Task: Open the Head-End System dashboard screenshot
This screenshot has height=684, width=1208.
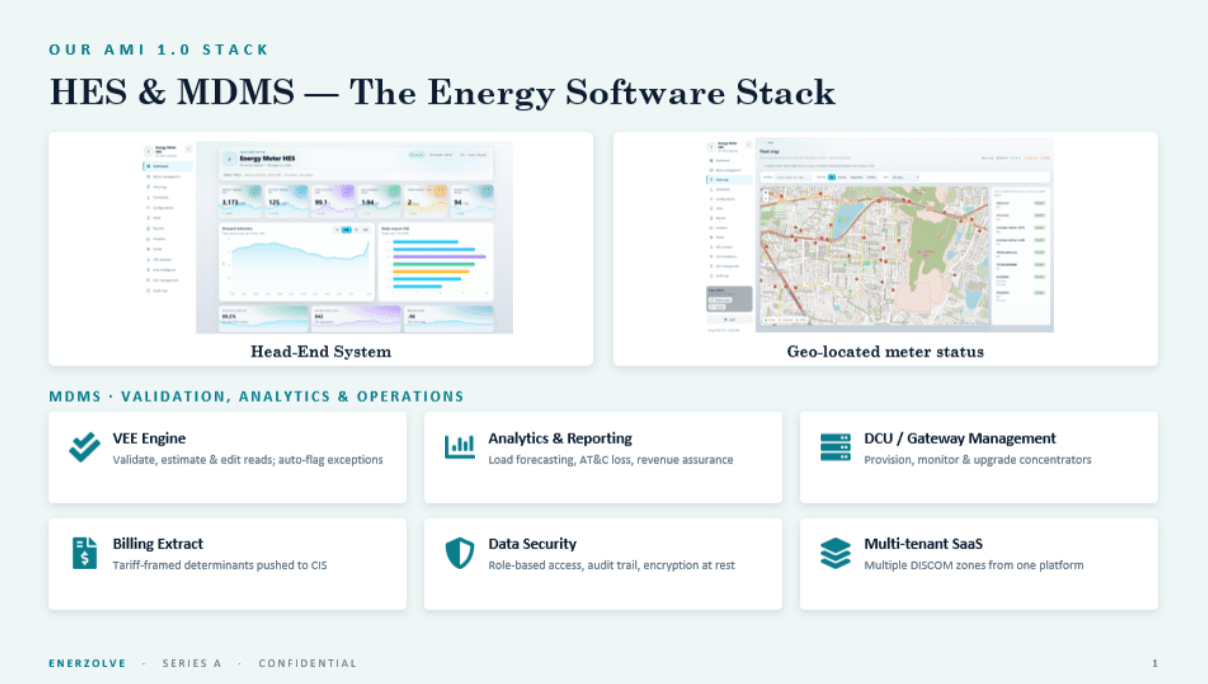Action: pyautogui.click(x=327, y=237)
